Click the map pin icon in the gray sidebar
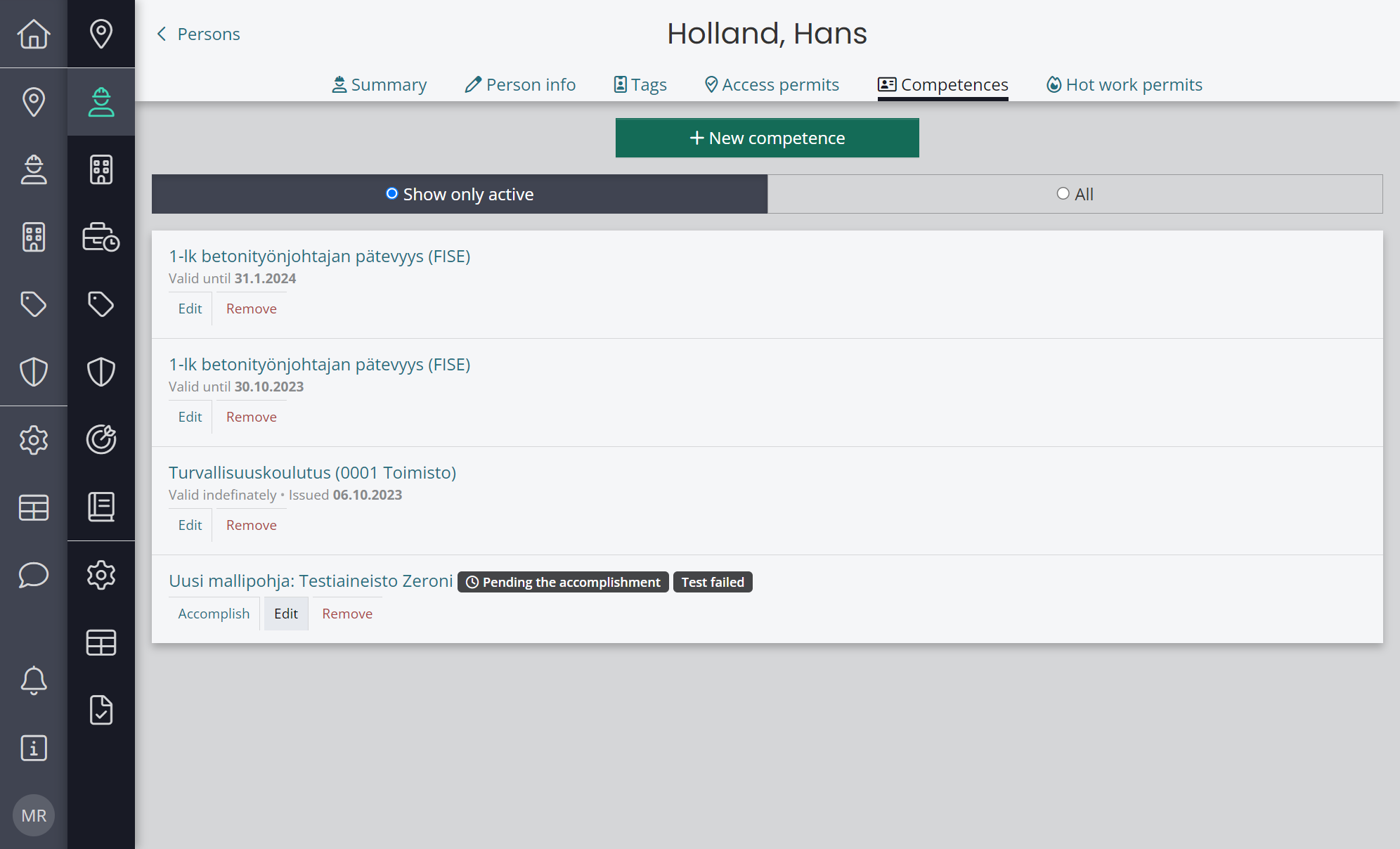 coord(34,102)
